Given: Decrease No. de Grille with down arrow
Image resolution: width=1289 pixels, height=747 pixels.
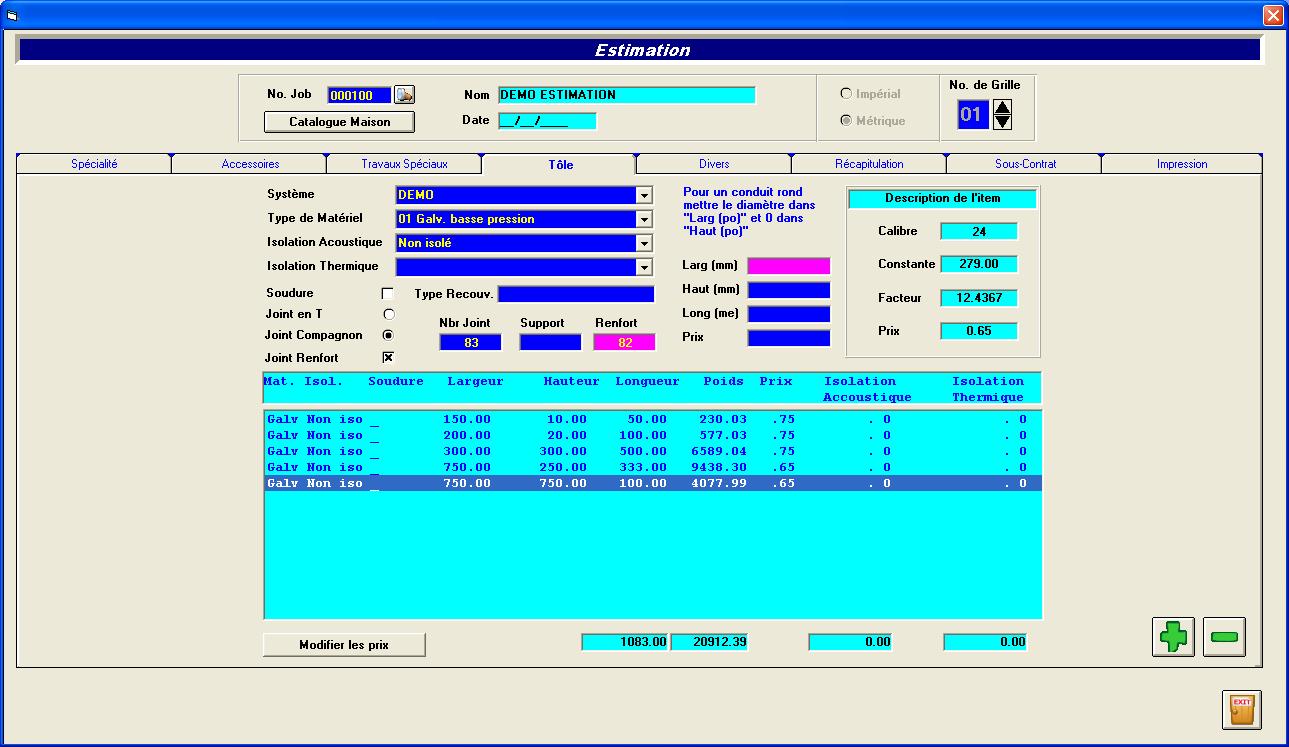Looking at the screenshot, I should click(1002, 122).
